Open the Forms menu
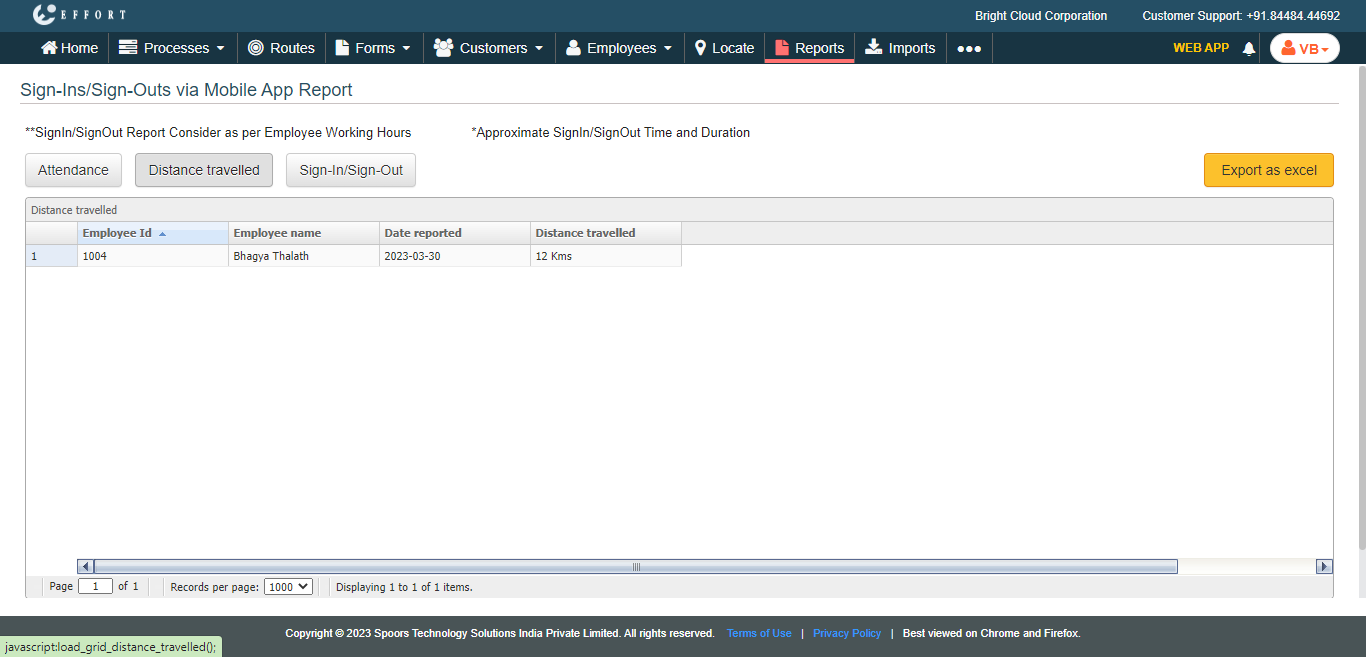 [373, 48]
